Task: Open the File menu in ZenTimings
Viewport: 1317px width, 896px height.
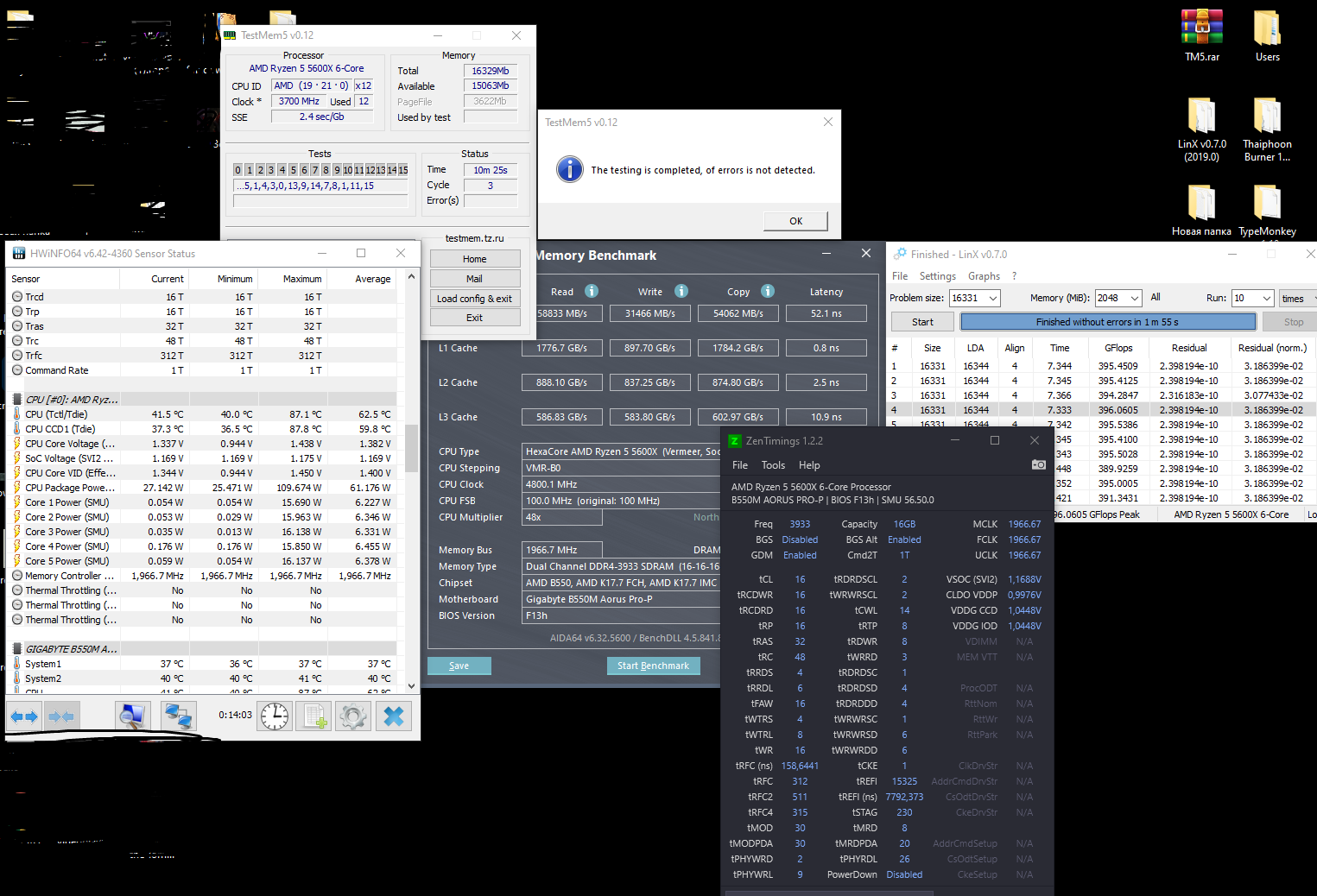Action: pos(740,465)
